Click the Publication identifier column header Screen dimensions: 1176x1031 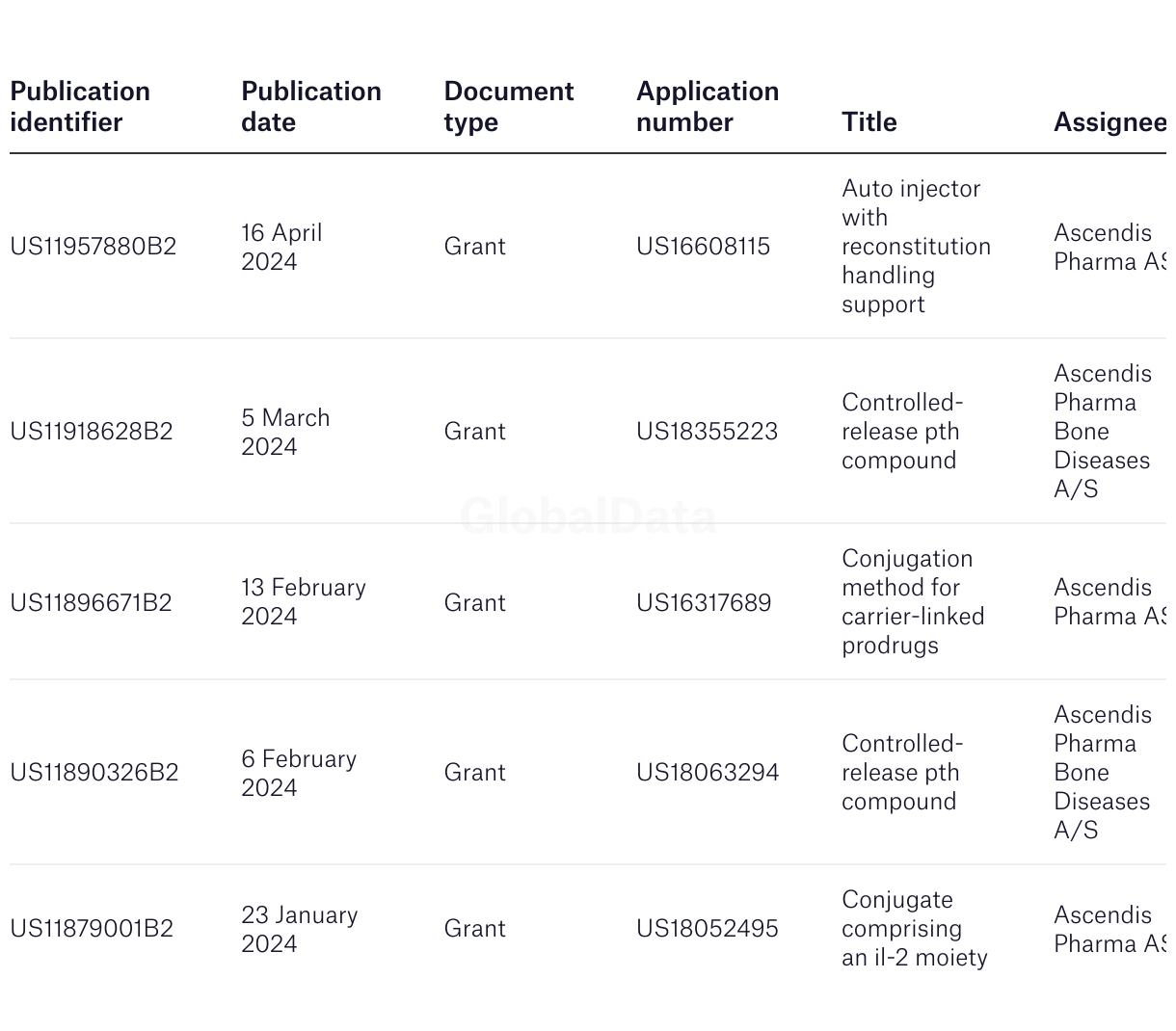80,106
